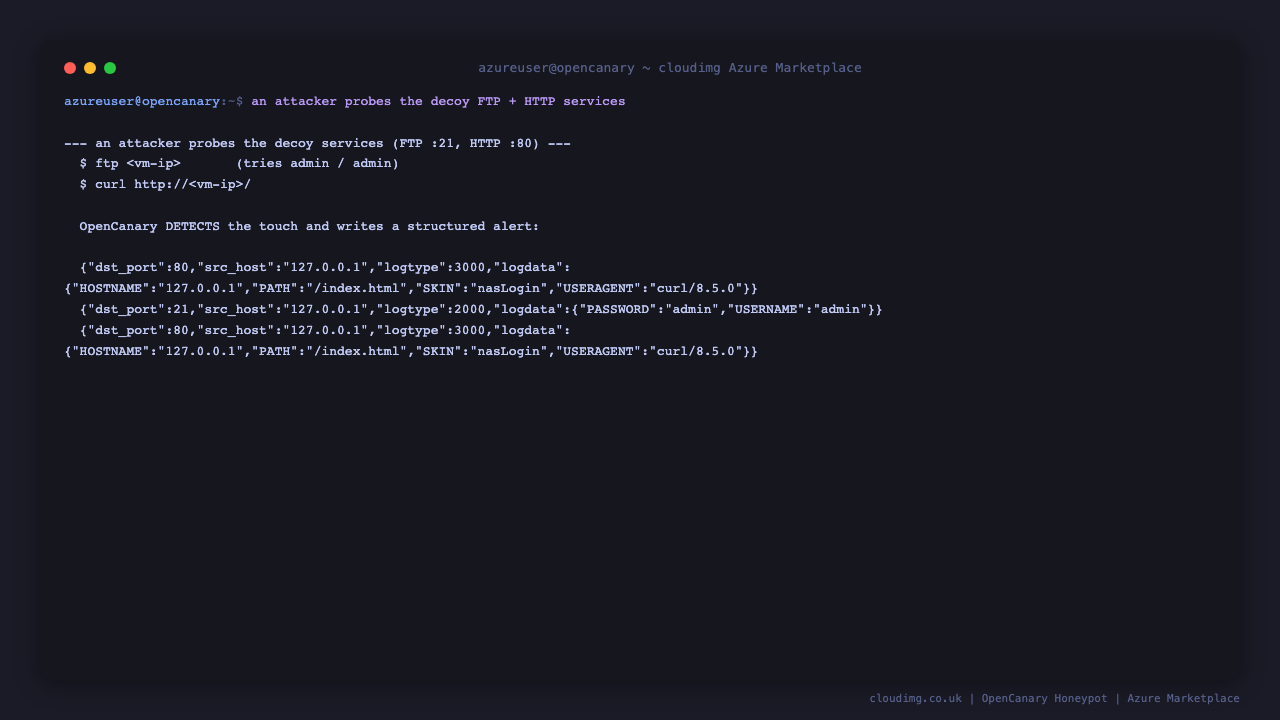Click the last dst_port 80 logtype 3000 line
The image size is (1280, 720).
pos(325,330)
